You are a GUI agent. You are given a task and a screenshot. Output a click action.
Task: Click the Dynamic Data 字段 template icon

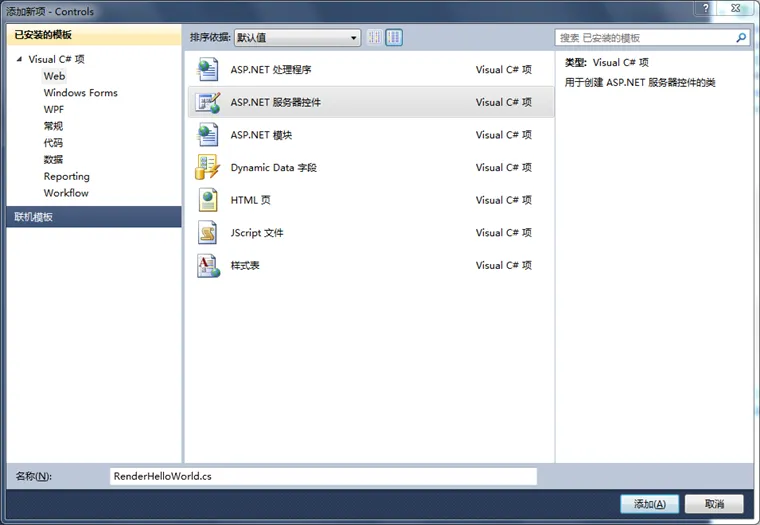[207, 167]
